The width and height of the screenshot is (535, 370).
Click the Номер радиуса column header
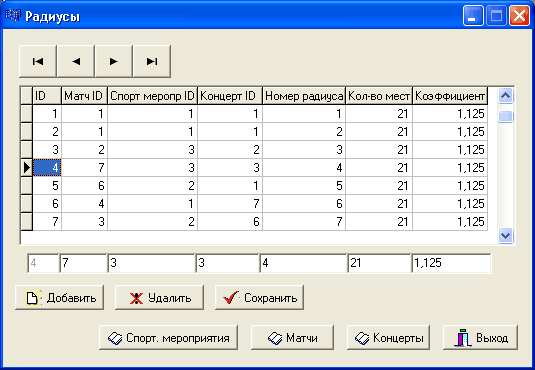(x=304, y=96)
